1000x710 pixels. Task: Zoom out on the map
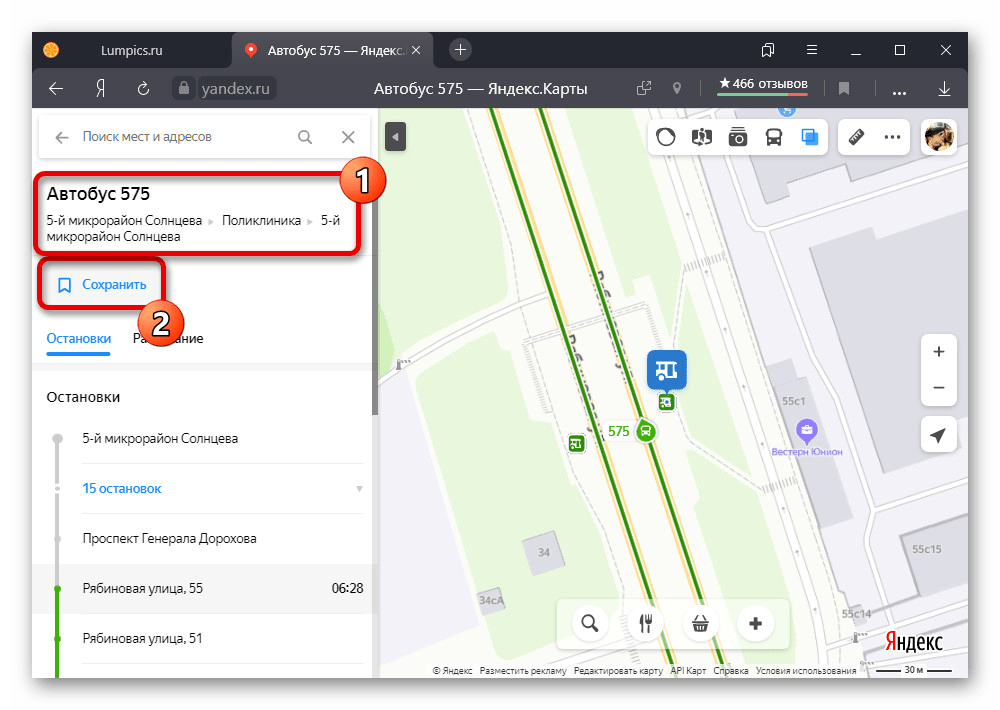pyautogui.click(x=938, y=388)
